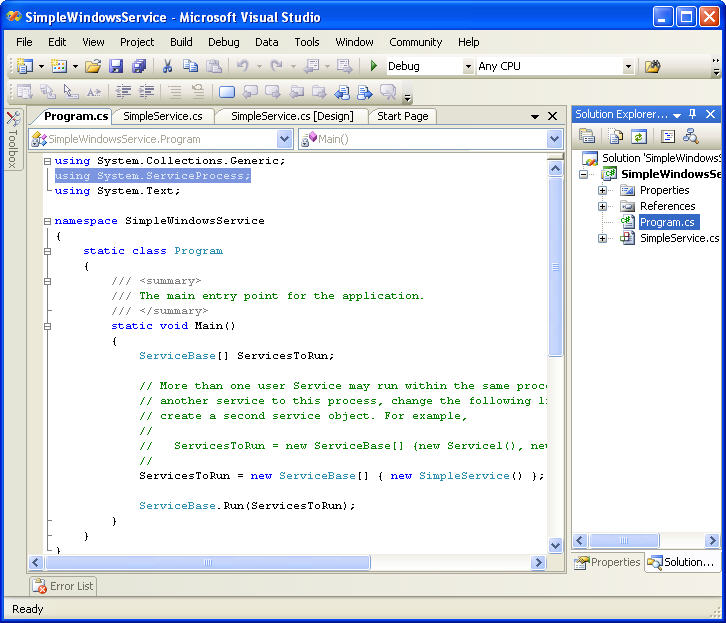Image resolution: width=726 pixels, height=623 pixels.
Task: Collapse the static class Program outlining box
Action: click(x=47, y=251)
